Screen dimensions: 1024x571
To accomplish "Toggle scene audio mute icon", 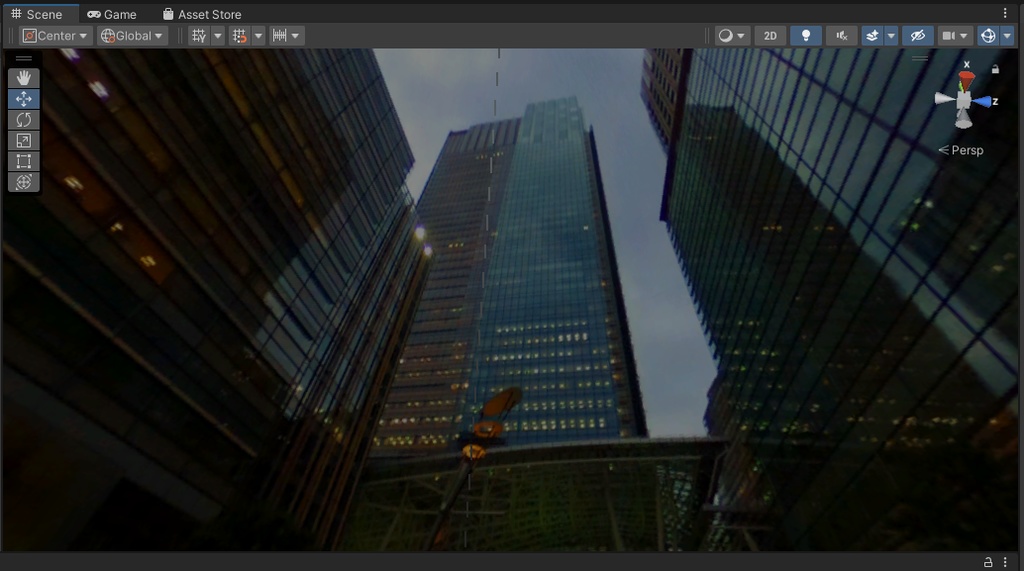I will [x=842, y=36].
